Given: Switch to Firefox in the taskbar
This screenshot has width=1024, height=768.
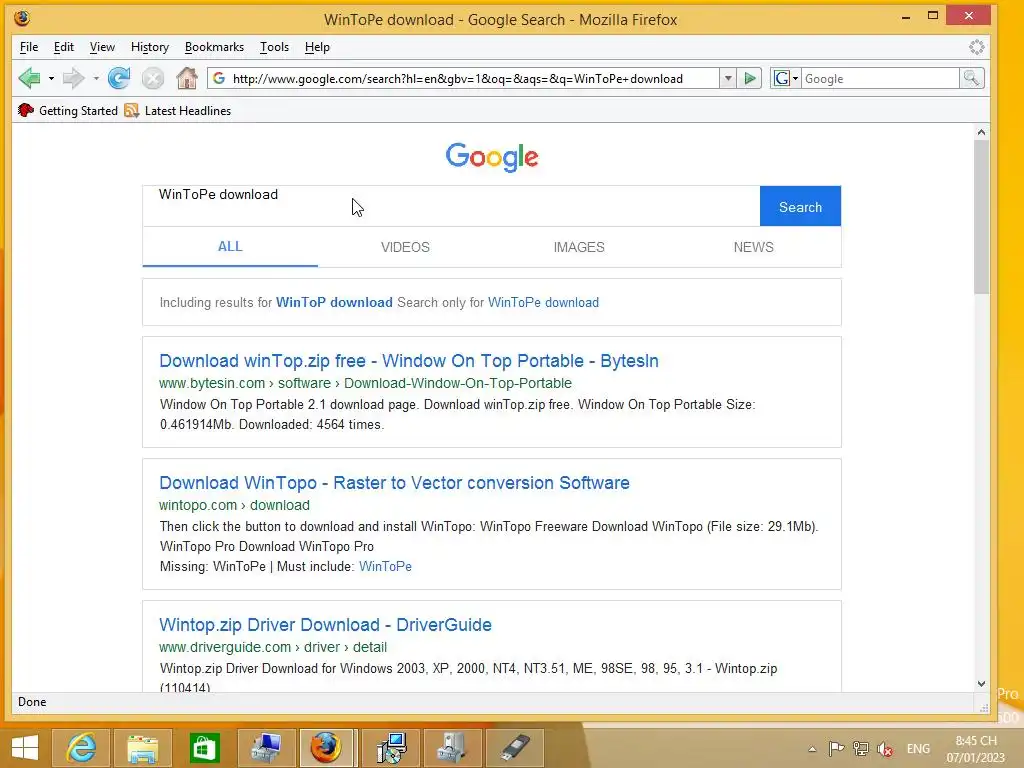Looking at the screenshot, I should 326,747.
